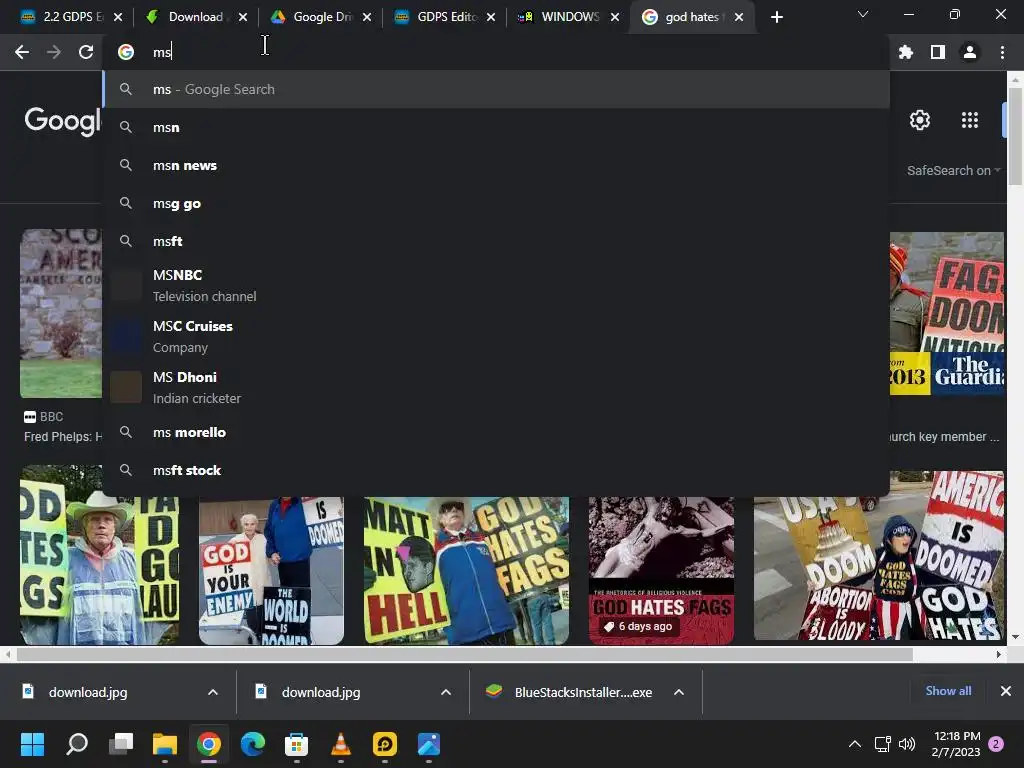Select the 'msn' suggestion

[496, 127]
